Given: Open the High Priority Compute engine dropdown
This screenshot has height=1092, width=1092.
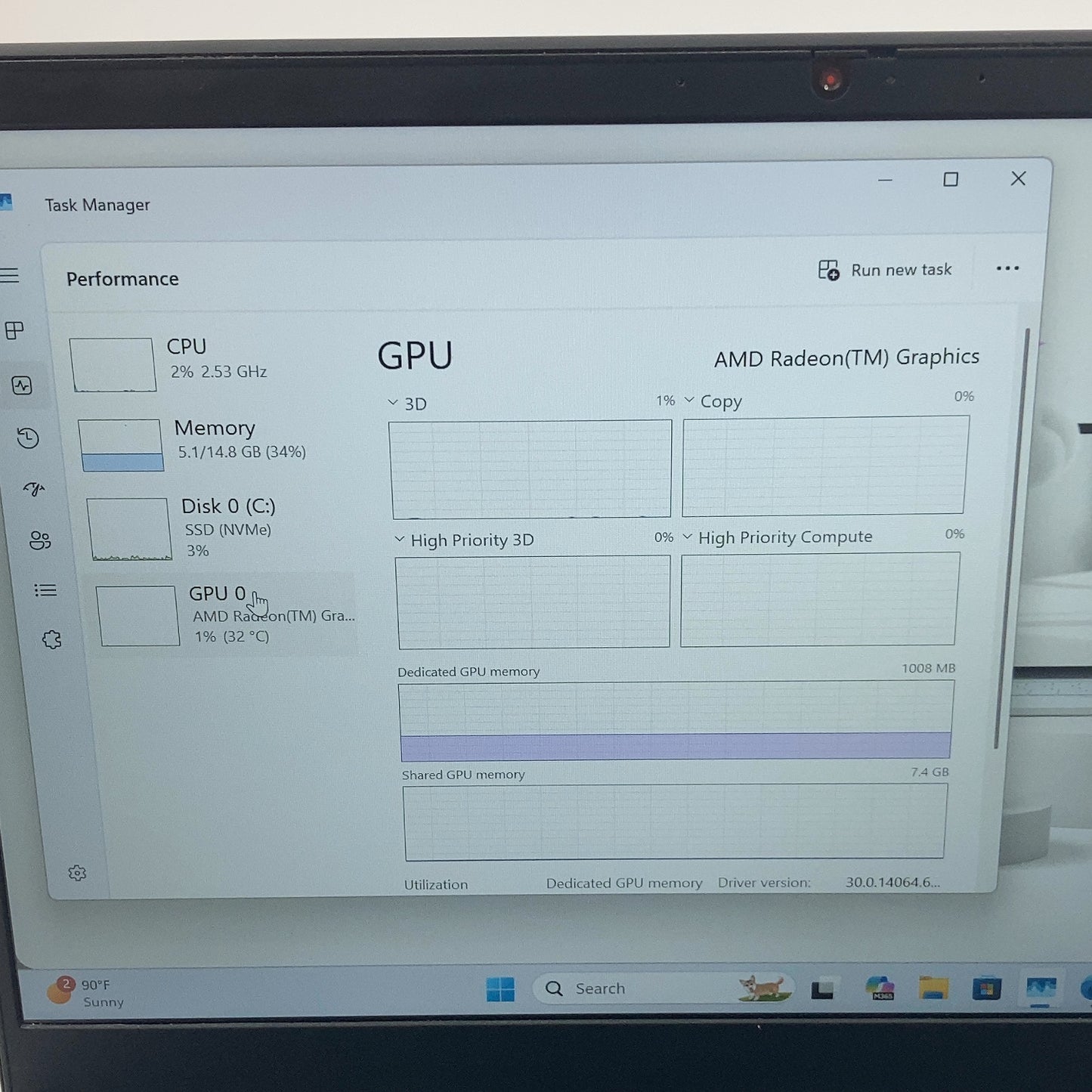Looking at the screenshot, I should pos(688,537).
